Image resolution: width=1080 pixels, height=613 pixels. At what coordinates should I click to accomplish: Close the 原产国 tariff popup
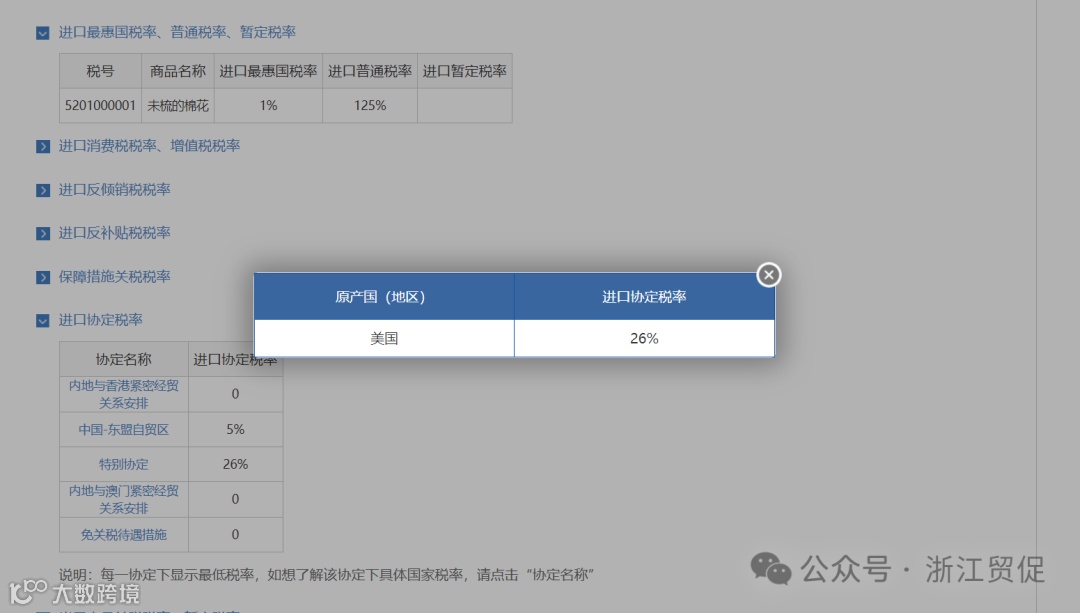(x=769, y=275)
